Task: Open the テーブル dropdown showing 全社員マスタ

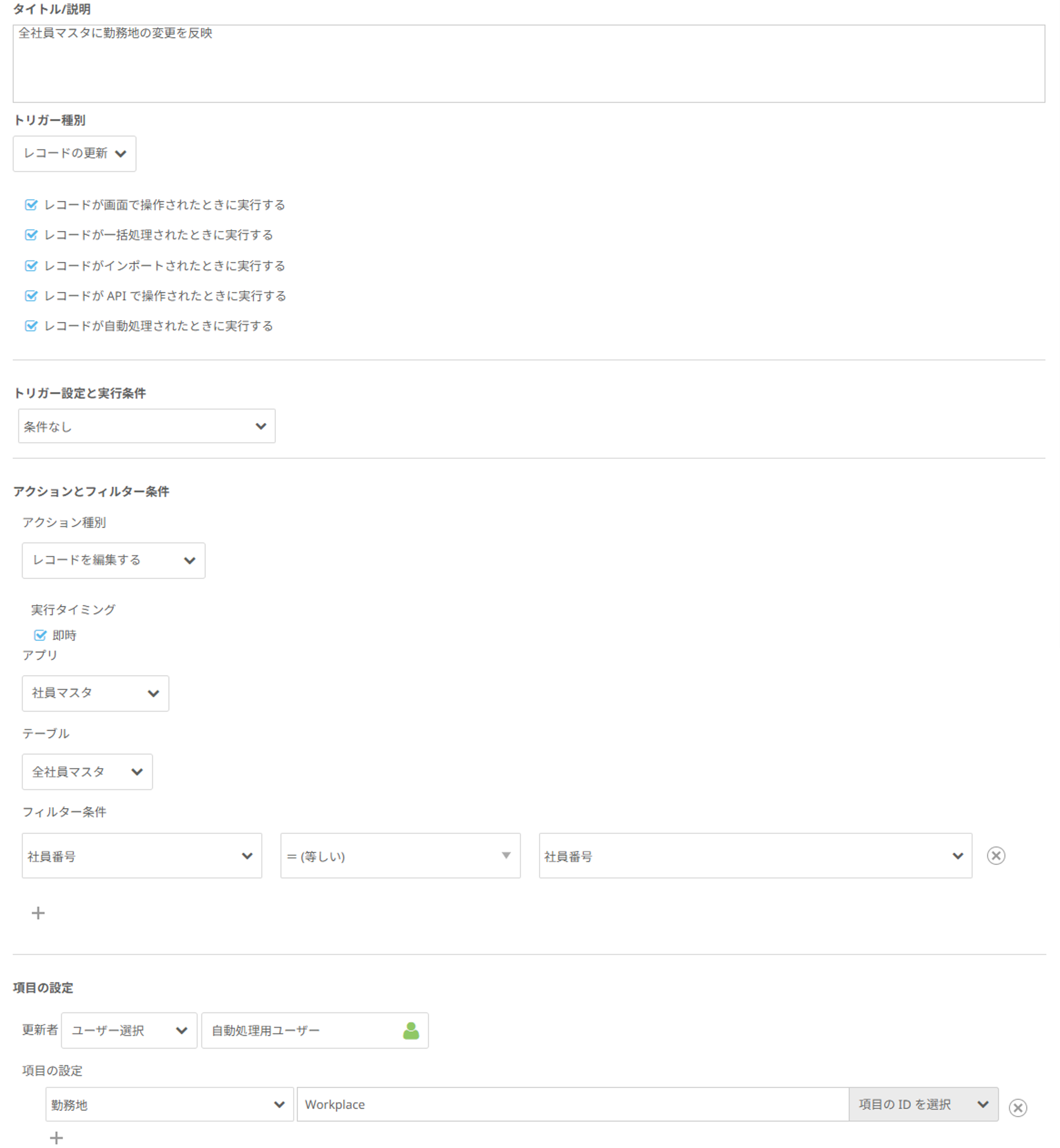Action: click(x=87, y=772)
